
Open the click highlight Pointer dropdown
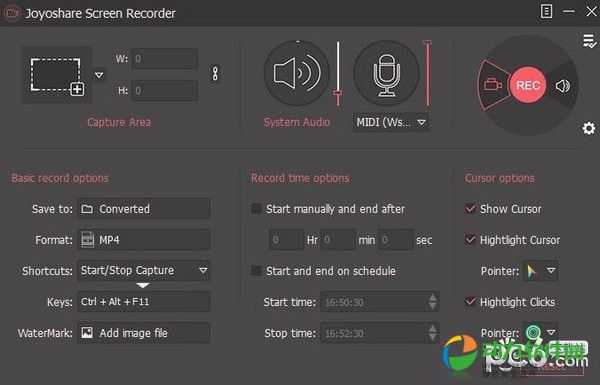pyautogui.click(x=540, y=332)
